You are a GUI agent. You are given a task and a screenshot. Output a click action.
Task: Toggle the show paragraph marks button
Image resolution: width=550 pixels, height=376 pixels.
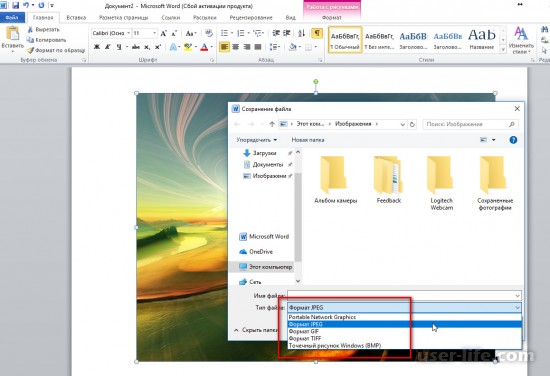pyautogui.click(x=317, y=33)
